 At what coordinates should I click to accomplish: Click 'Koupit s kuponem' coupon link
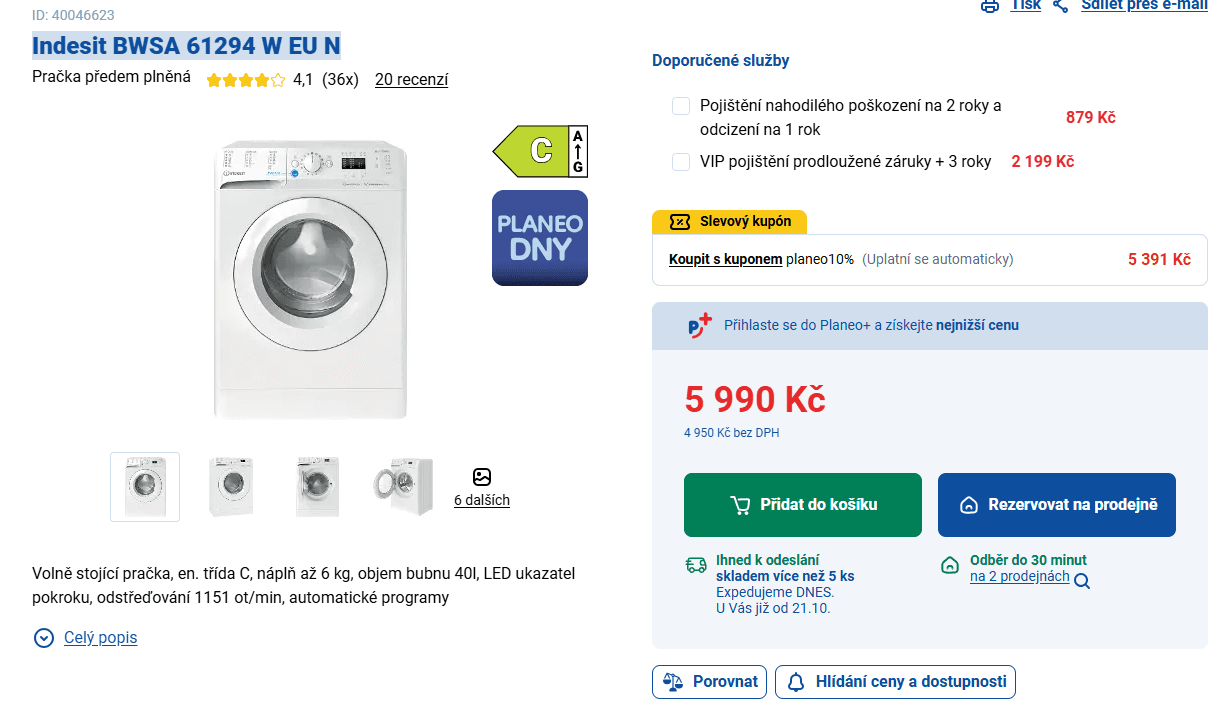[725, 259]
